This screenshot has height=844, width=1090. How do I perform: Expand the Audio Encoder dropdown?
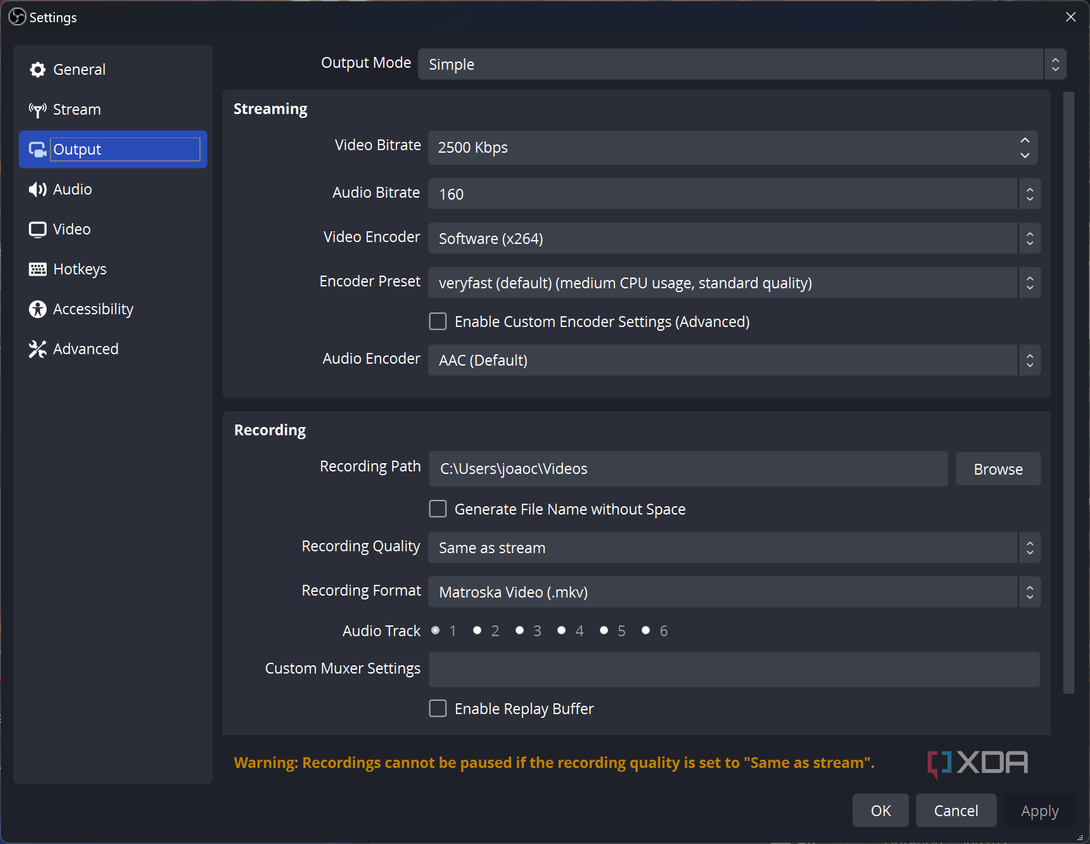coord(734,360)
